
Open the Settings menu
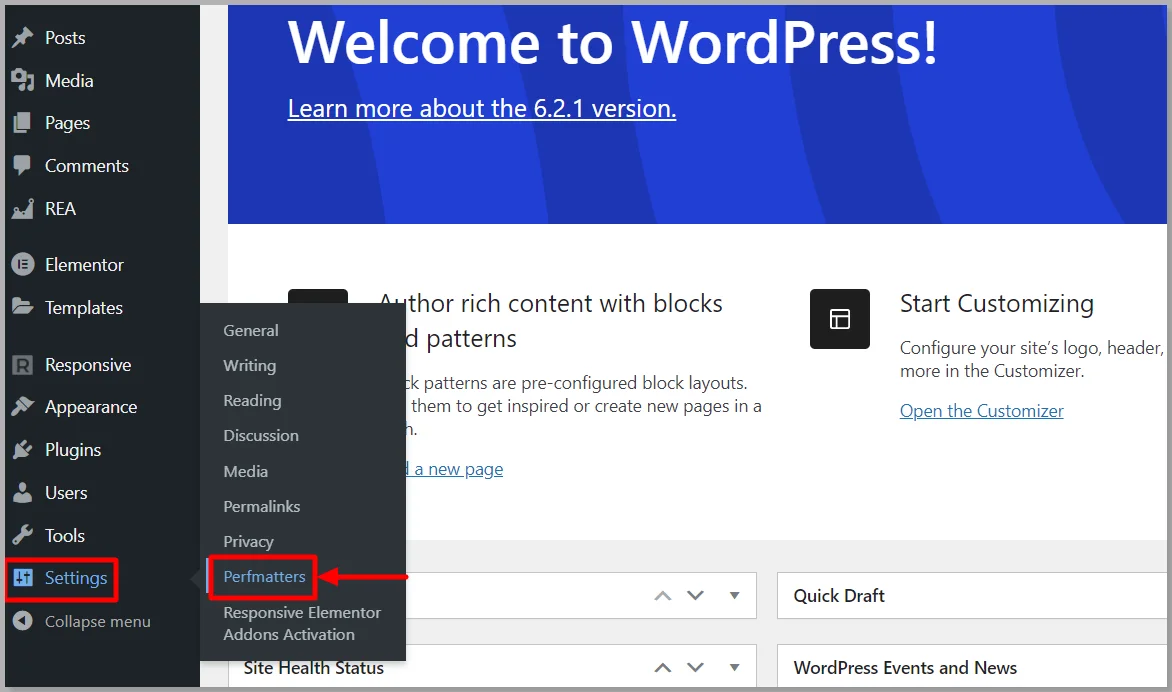tap(75, 578)
